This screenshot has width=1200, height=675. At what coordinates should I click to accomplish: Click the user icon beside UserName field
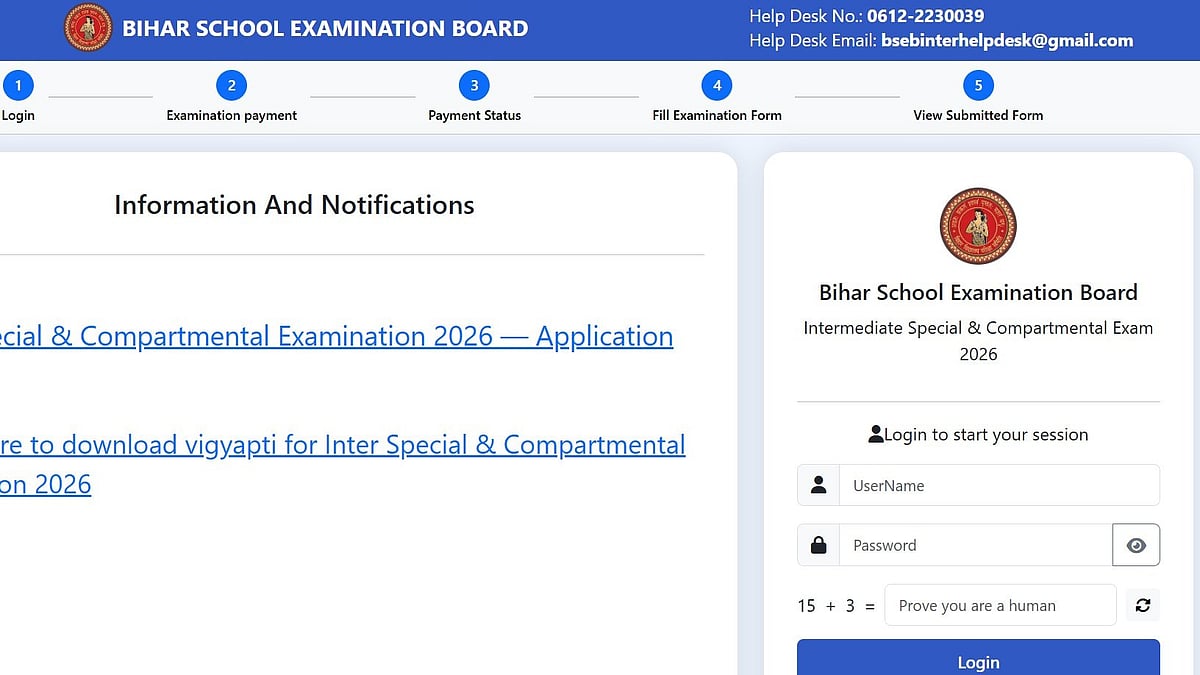coord(818,485)
